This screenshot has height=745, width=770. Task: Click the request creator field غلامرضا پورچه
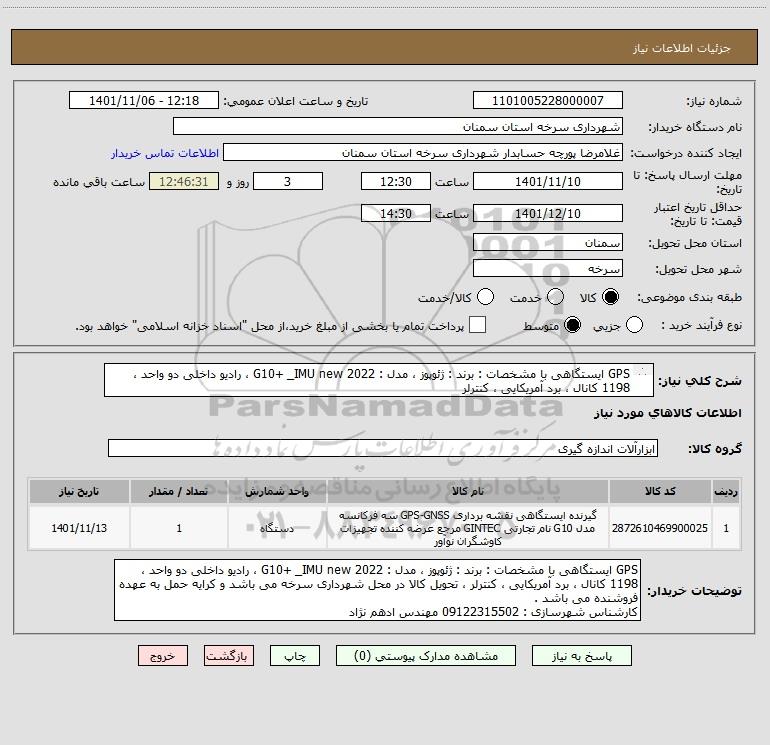click(x=423, y=153)
